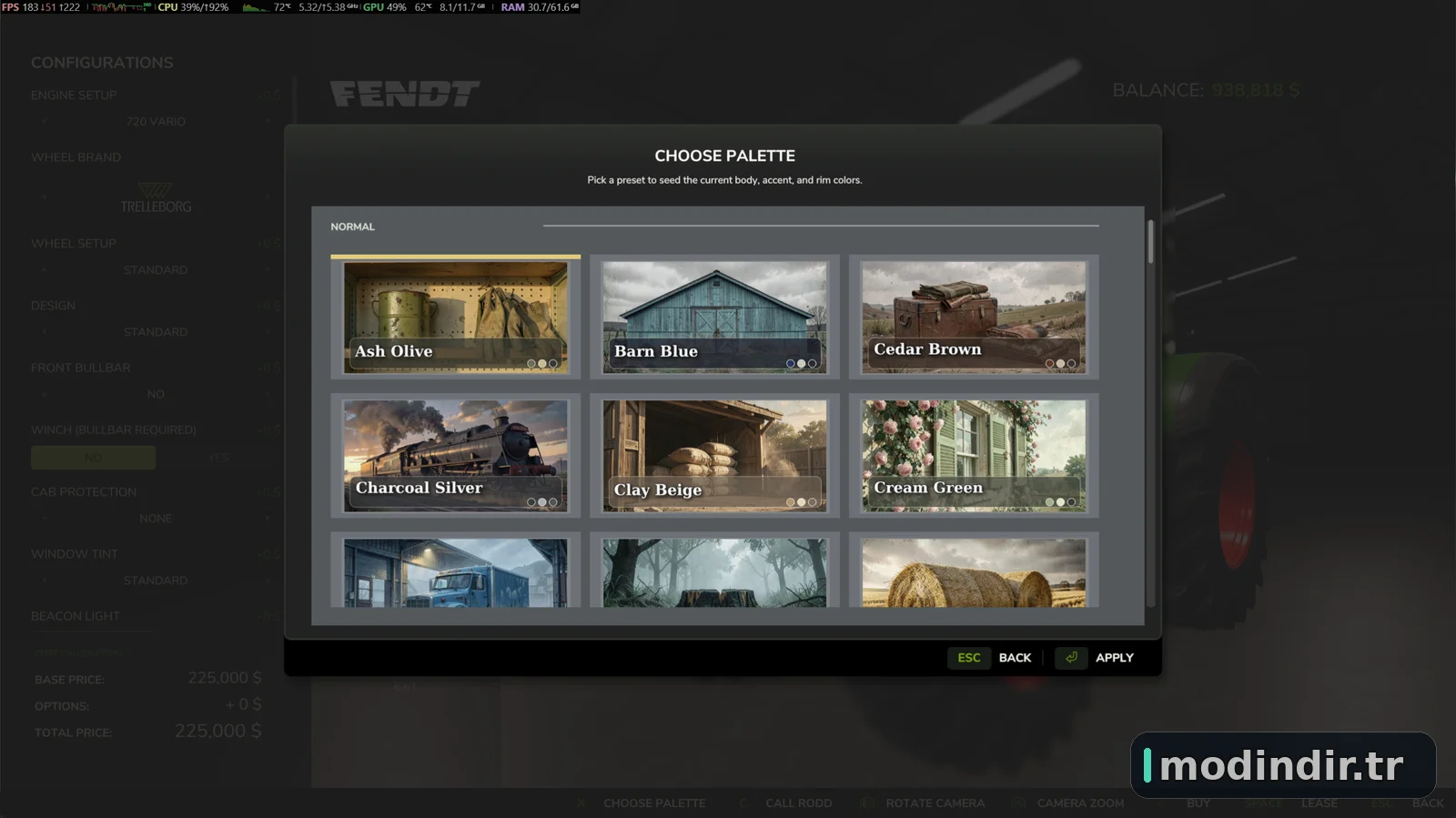Click the CHOOSE PALETTE dialog title

click(724, 156)
